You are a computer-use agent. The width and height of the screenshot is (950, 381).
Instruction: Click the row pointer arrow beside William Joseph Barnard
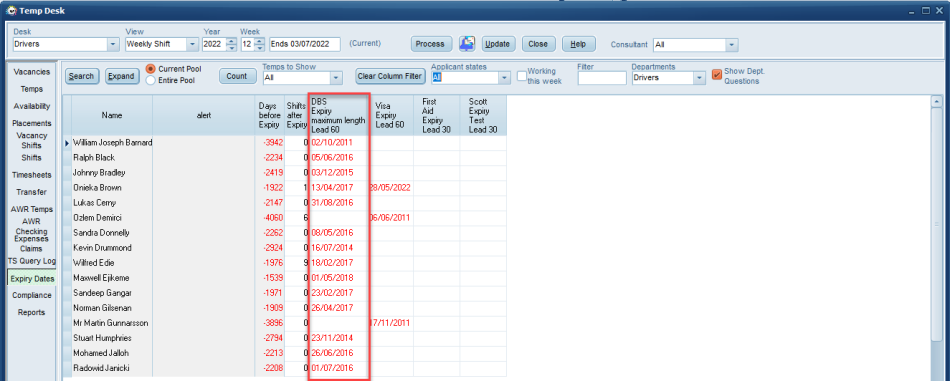pyautogui.click(x=67, y=143)
